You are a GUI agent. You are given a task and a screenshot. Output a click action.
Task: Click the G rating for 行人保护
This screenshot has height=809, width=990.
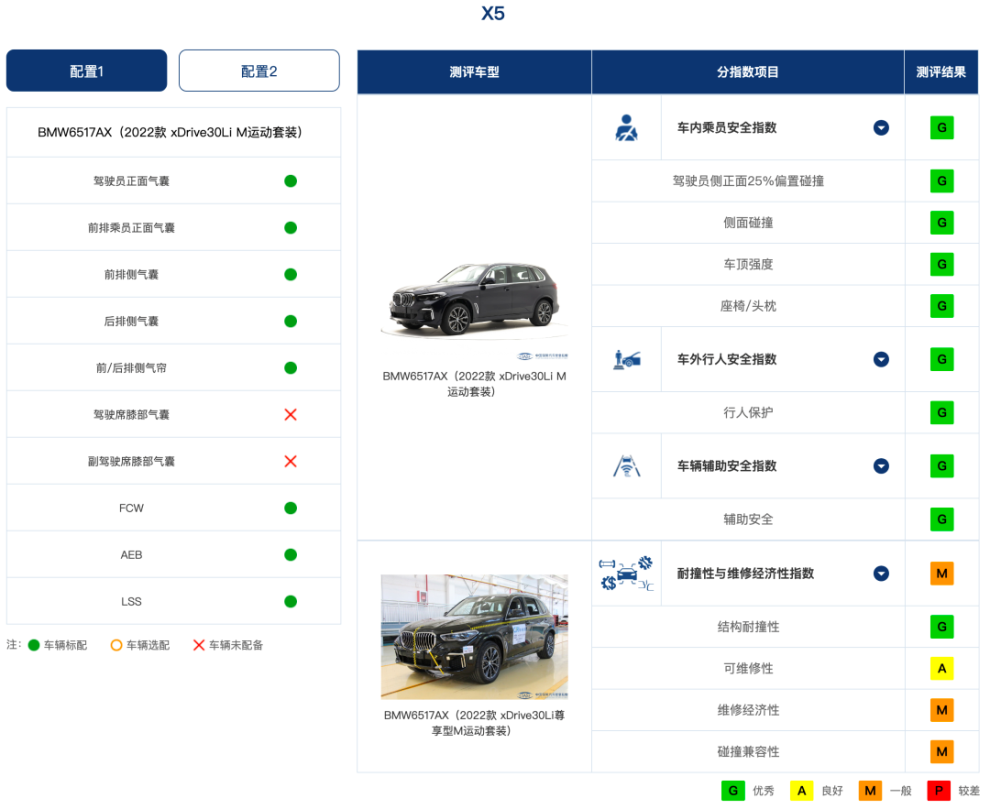tap(942, 412)
